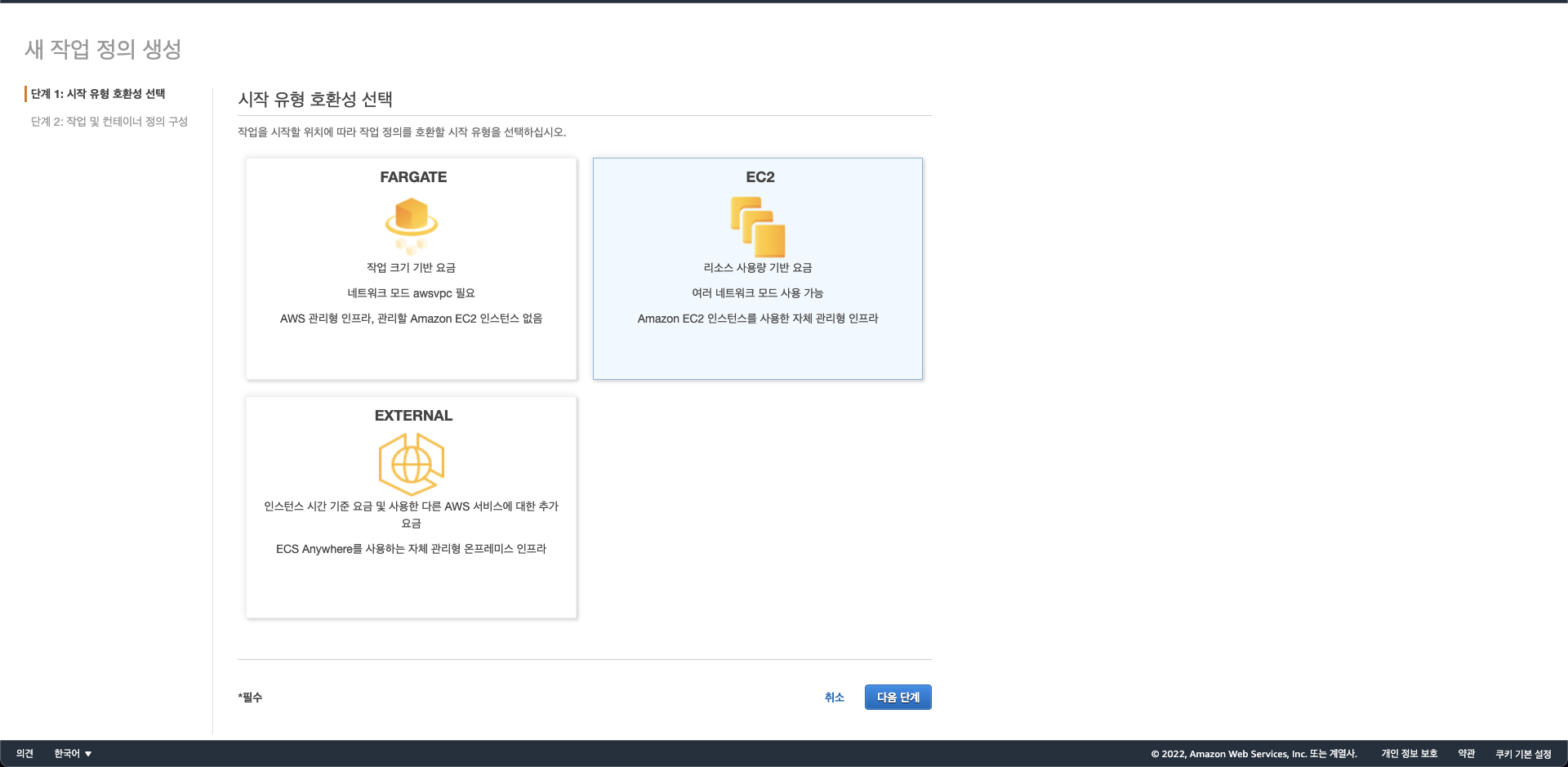Open the 개인 정보 보호 link
This screenshot has height=767, width=1568.
[x=1410, y=754]
